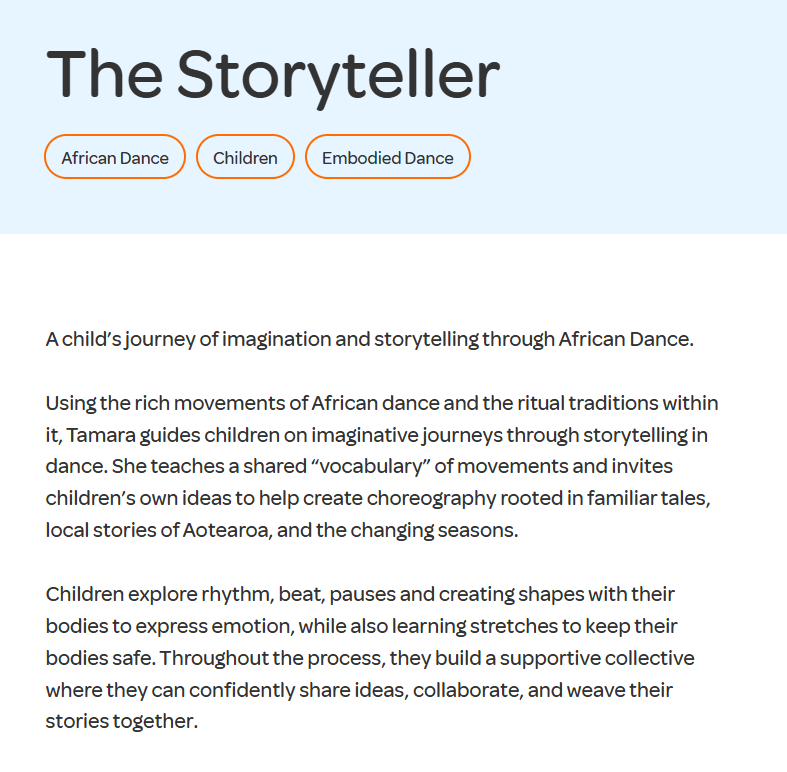The width and height of the screenshot is (787, 772).
Task: Click the African Dance tag
Action: (x=115, y=157)
